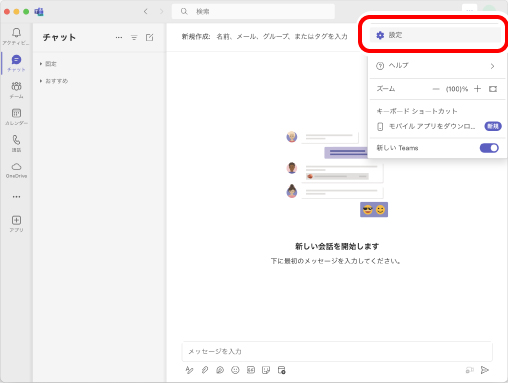Viewport: 508px width, 383px height.
Task: Click the メッセージを入力 message box
Action: 337,351
